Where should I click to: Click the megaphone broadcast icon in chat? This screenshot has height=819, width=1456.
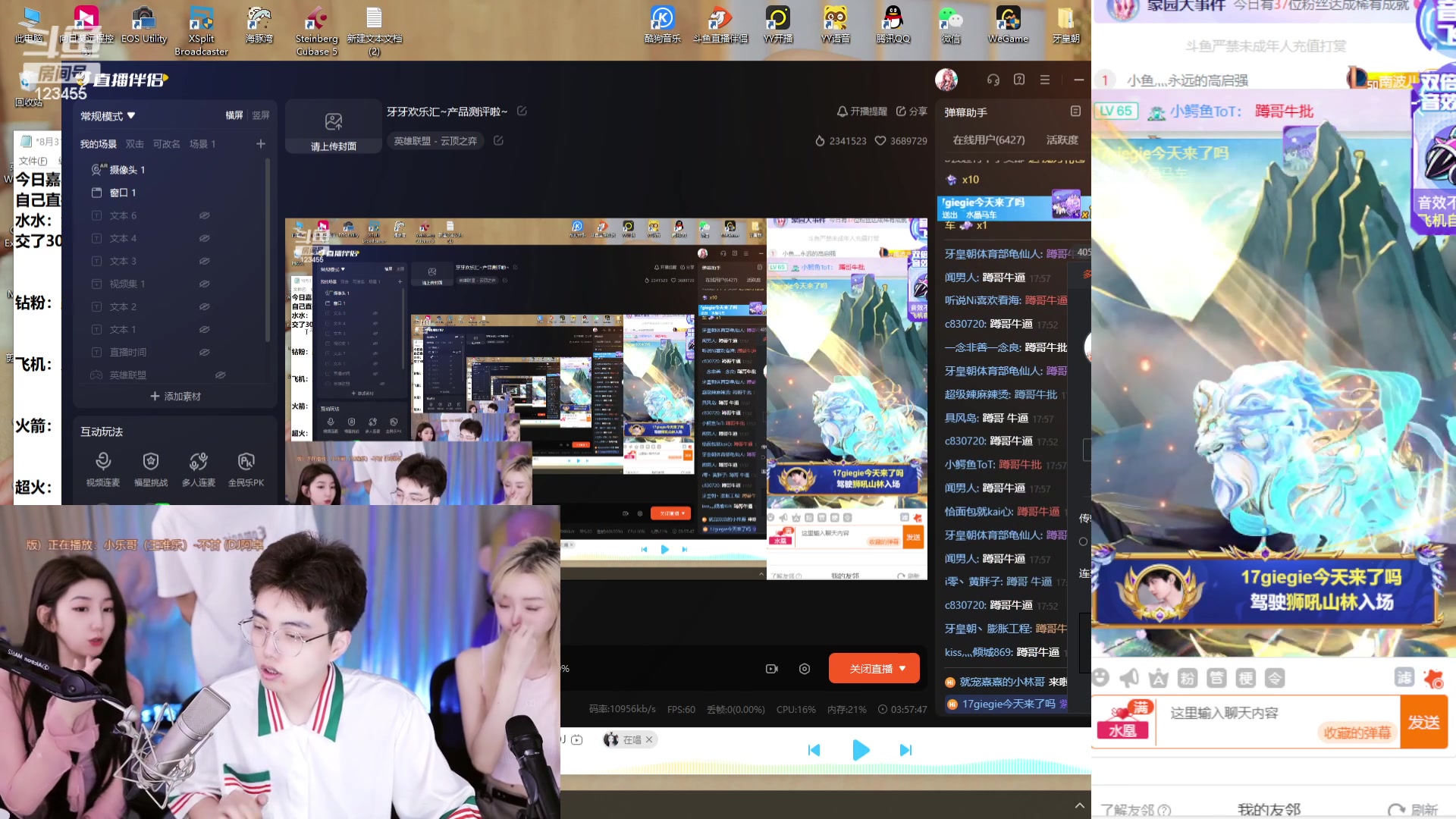coord(1130,678)
